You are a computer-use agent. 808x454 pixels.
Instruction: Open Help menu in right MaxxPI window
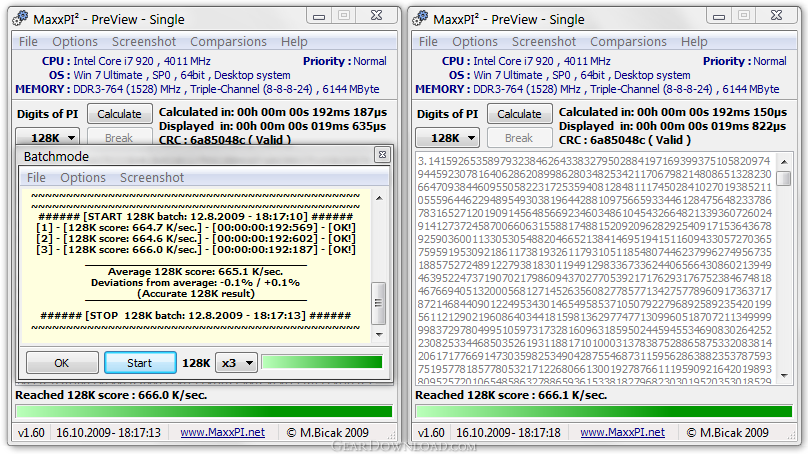point(694,42)
